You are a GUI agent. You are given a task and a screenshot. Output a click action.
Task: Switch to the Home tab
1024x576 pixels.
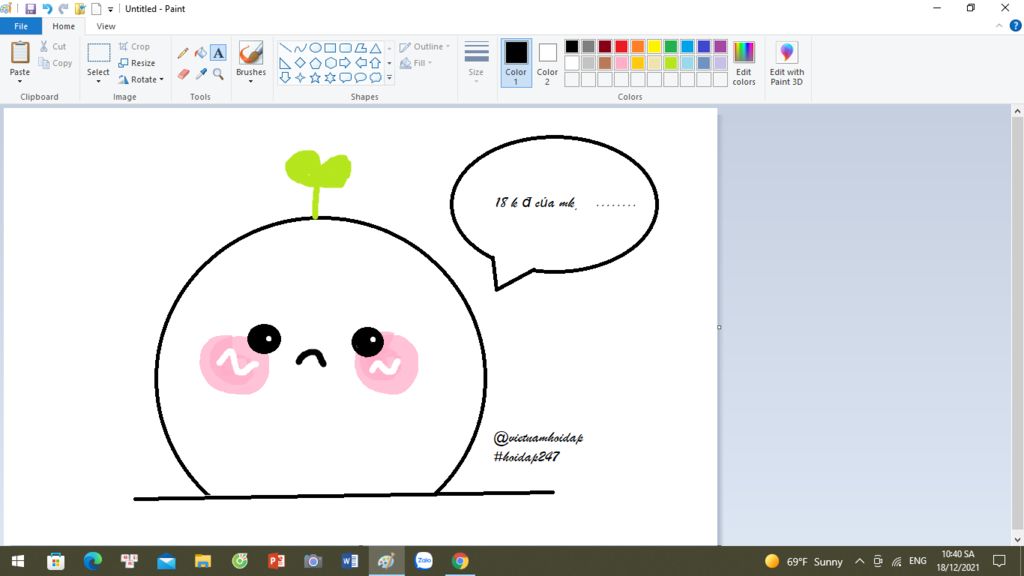pyautogui.click(x=63, y=26)
